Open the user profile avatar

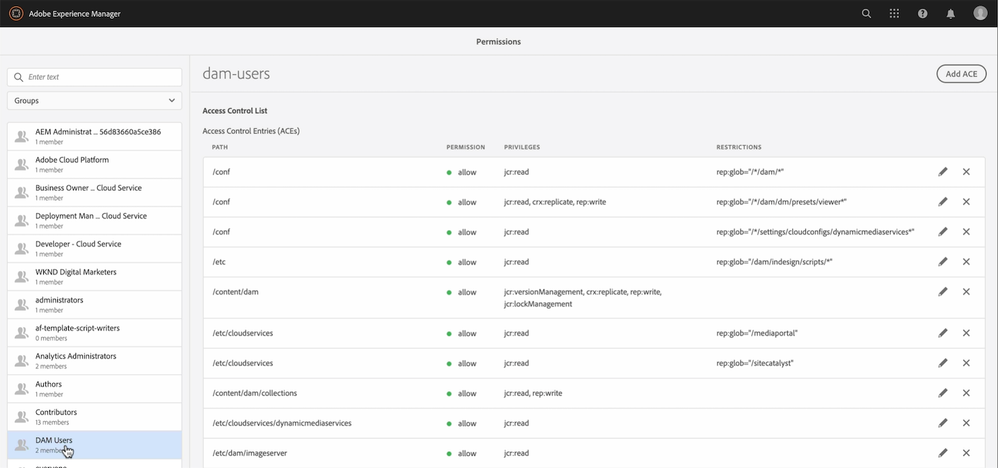tap(980, 14)
